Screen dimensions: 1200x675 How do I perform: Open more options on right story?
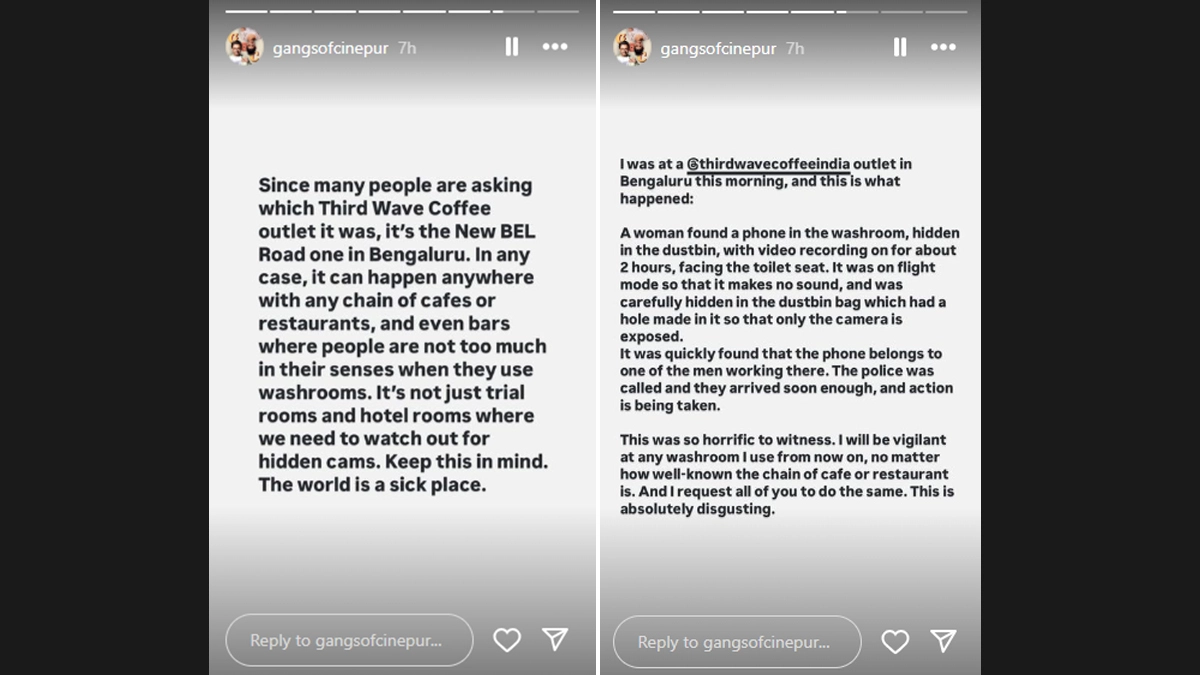tap(943, 47)
